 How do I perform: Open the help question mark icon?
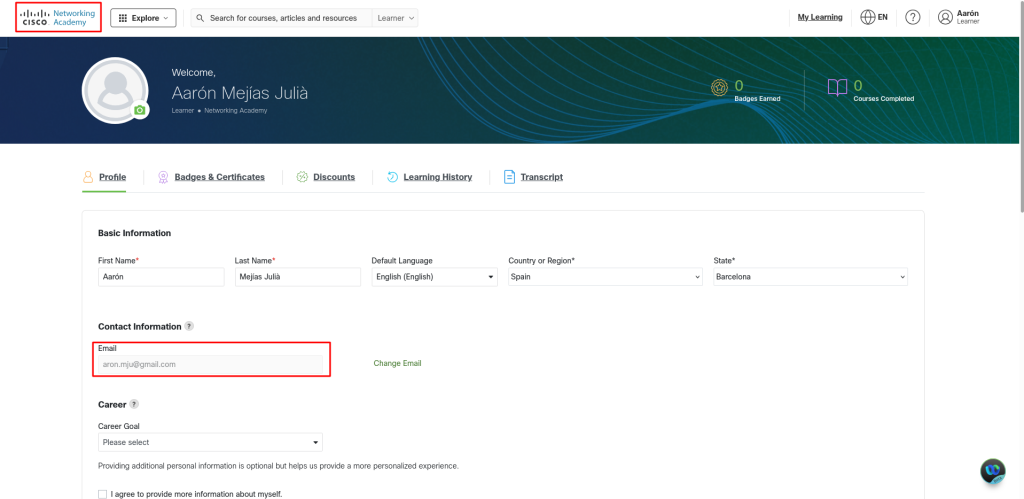point(912,17)
